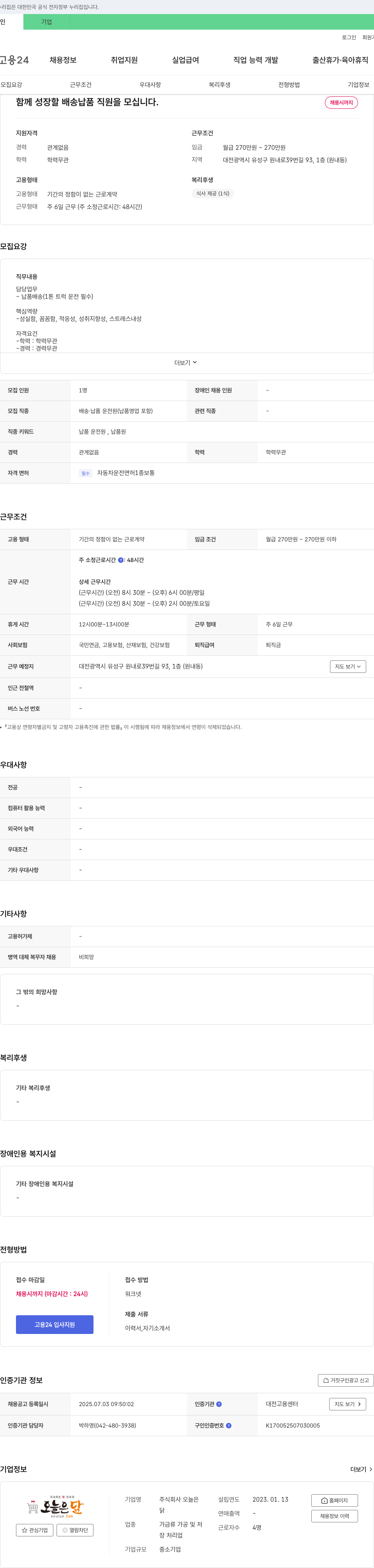Click 담당자 박하영(042-480-3938)
Screen dimensions: 374x1568
pos(107,1425)
